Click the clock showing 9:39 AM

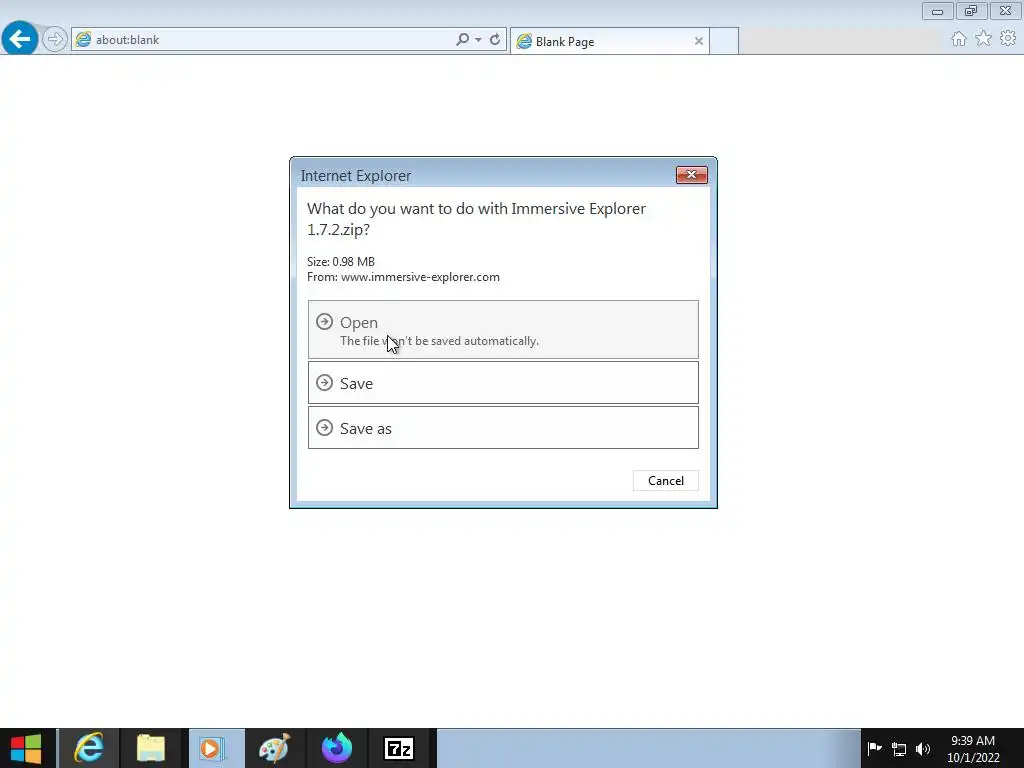coord(973,741)
